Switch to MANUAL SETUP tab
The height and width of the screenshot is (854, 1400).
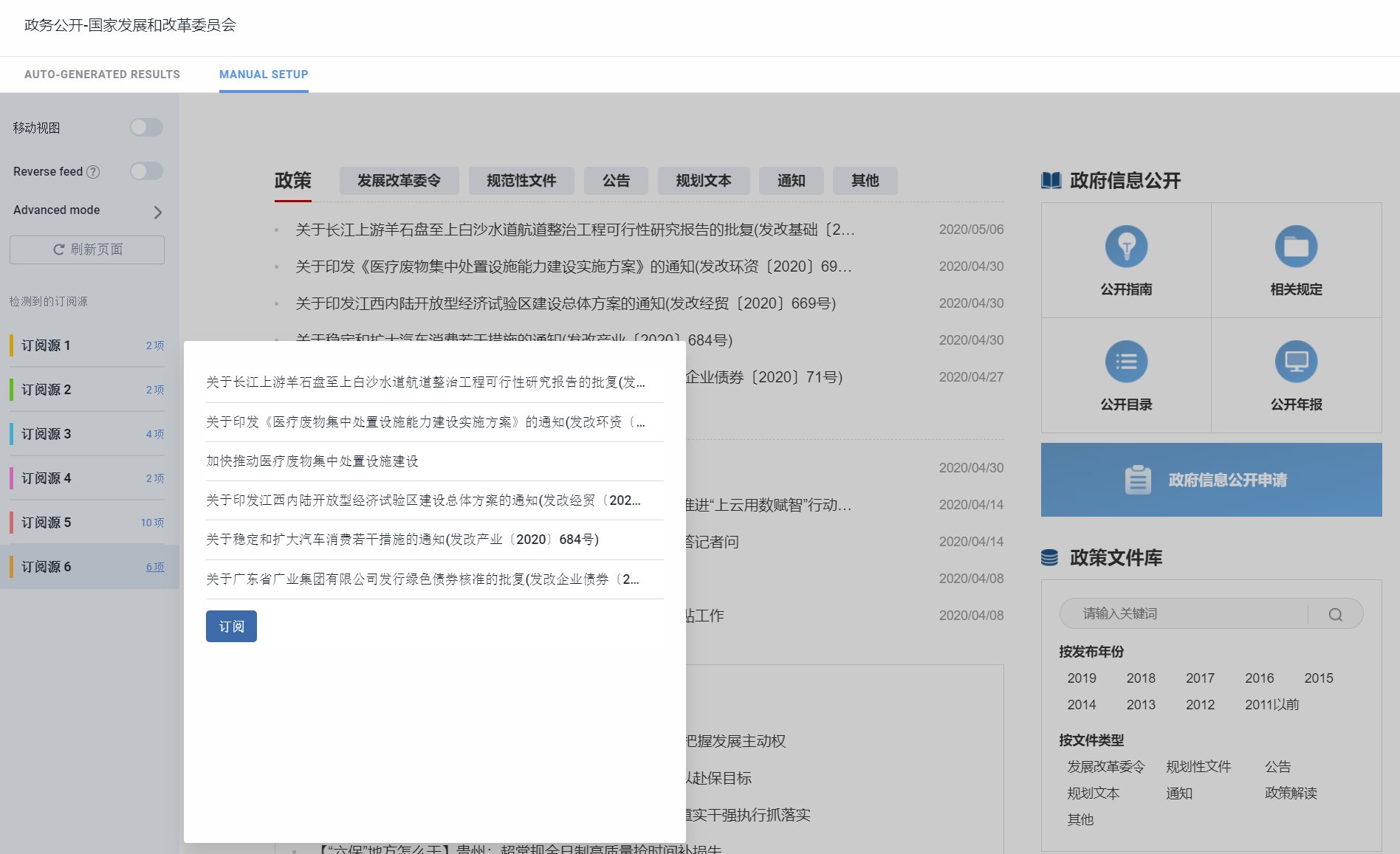pos(264,75)
